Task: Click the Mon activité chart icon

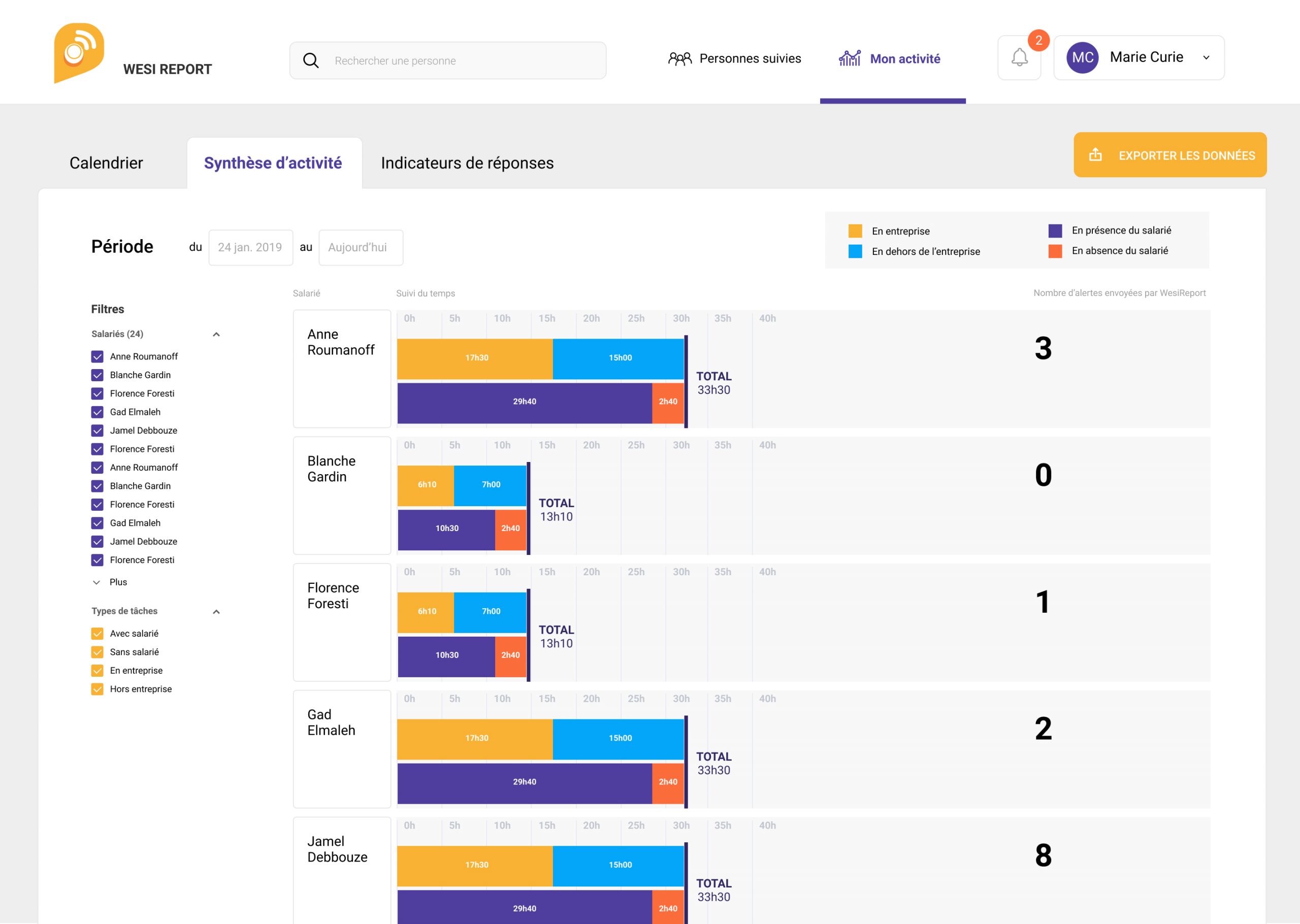Action: point(850,58)
